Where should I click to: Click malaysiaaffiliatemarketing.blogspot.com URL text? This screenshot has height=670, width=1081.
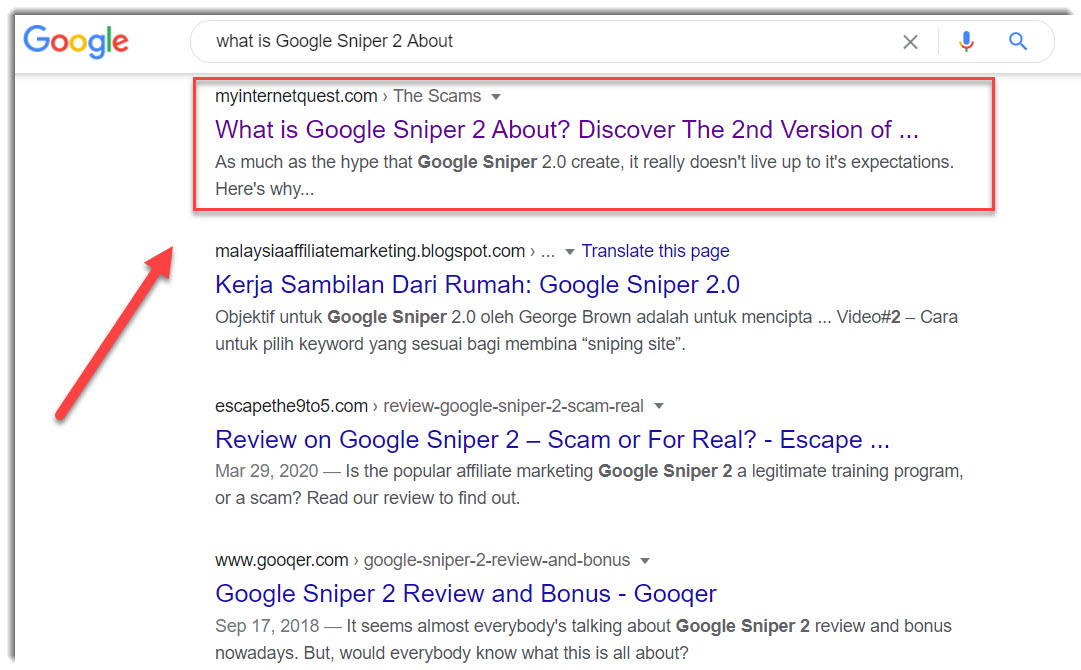pos(370,251)
